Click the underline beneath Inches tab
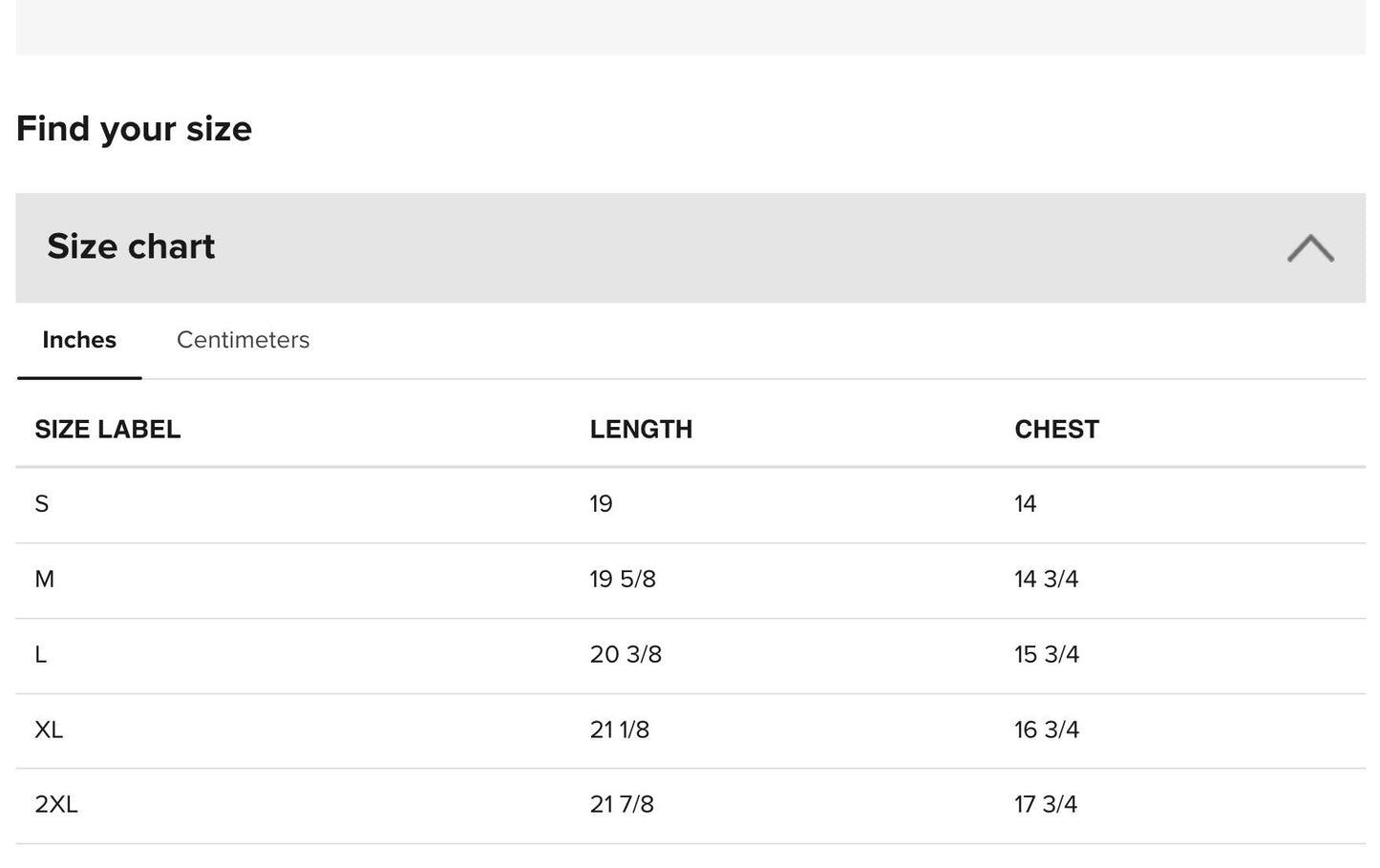Screen dimensions: 1380x868 click(x=79, y=376)
